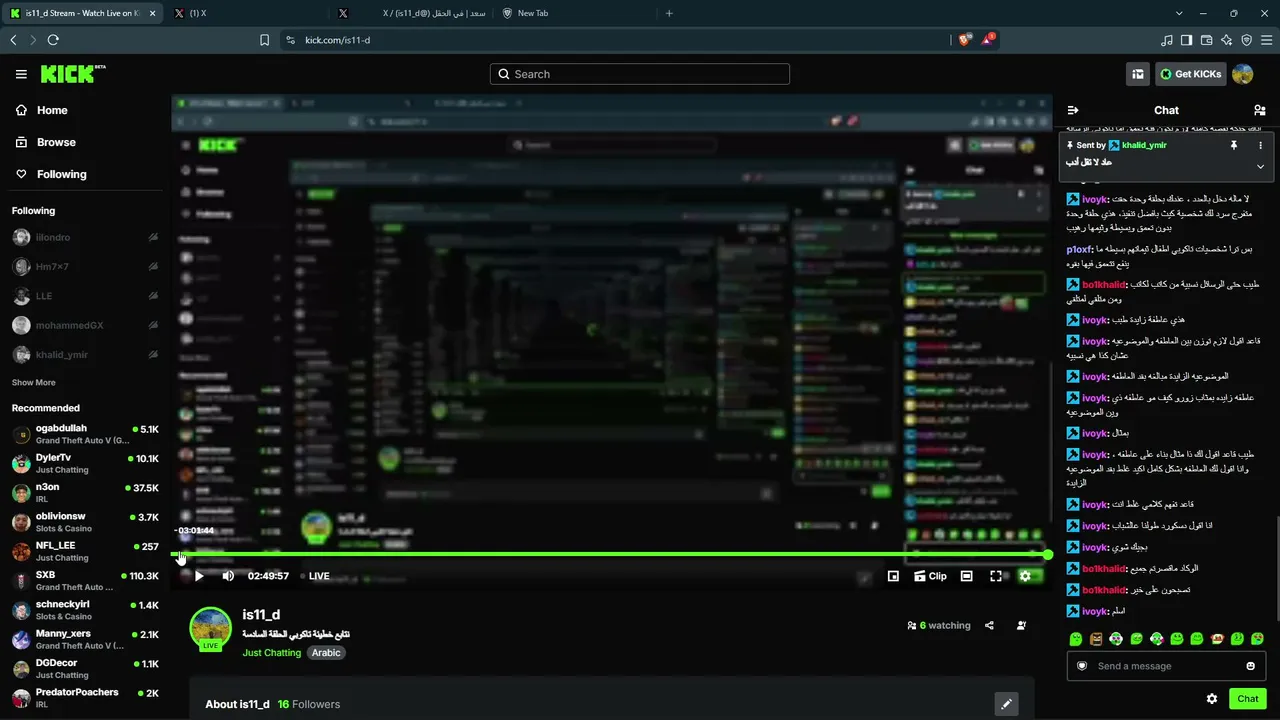
Task: Open the moderator icon next to share
Action: 1021,626
